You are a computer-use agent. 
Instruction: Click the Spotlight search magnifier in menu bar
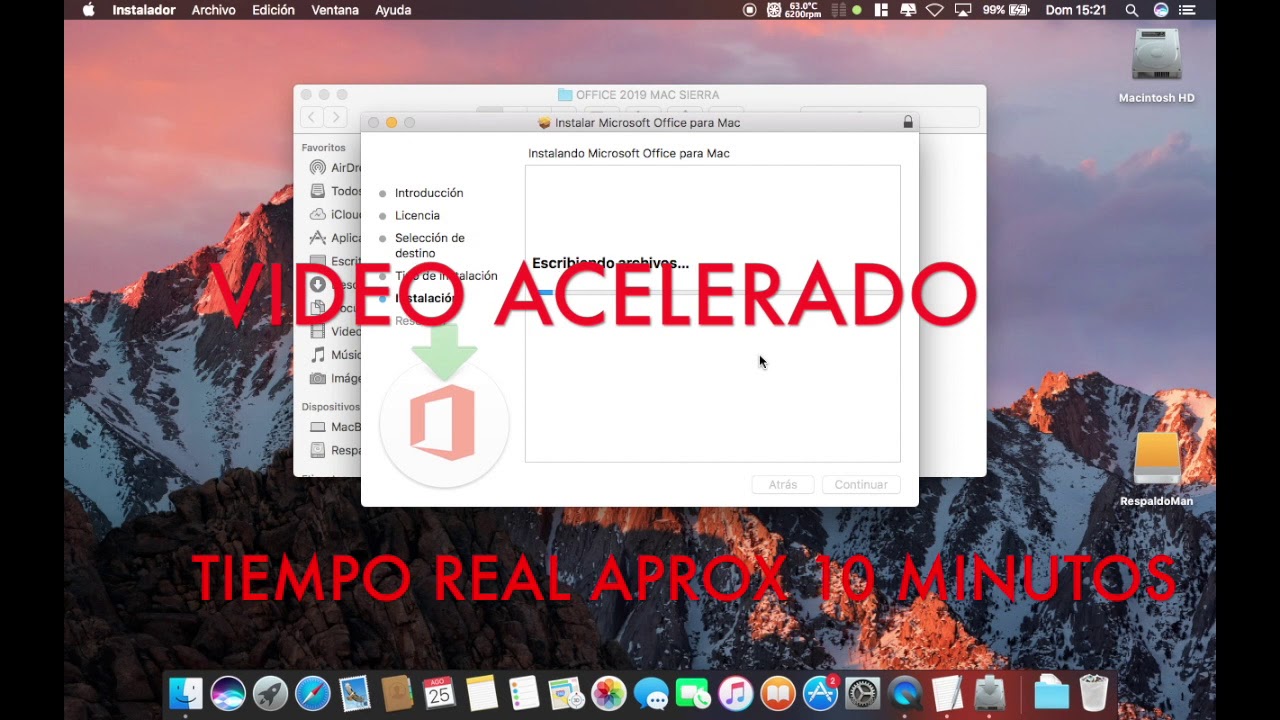[1131, 10]
